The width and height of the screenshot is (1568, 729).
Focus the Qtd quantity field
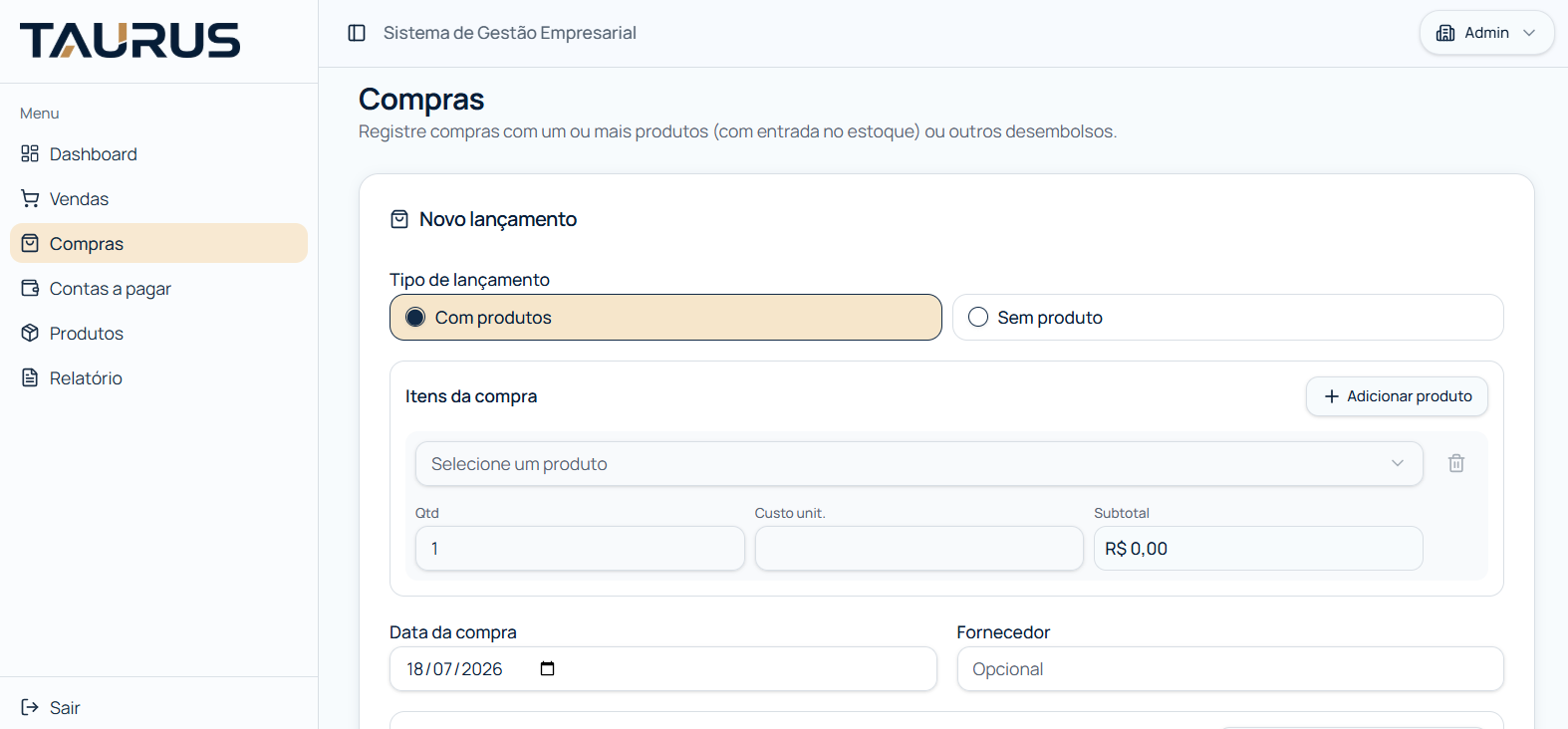580,548
